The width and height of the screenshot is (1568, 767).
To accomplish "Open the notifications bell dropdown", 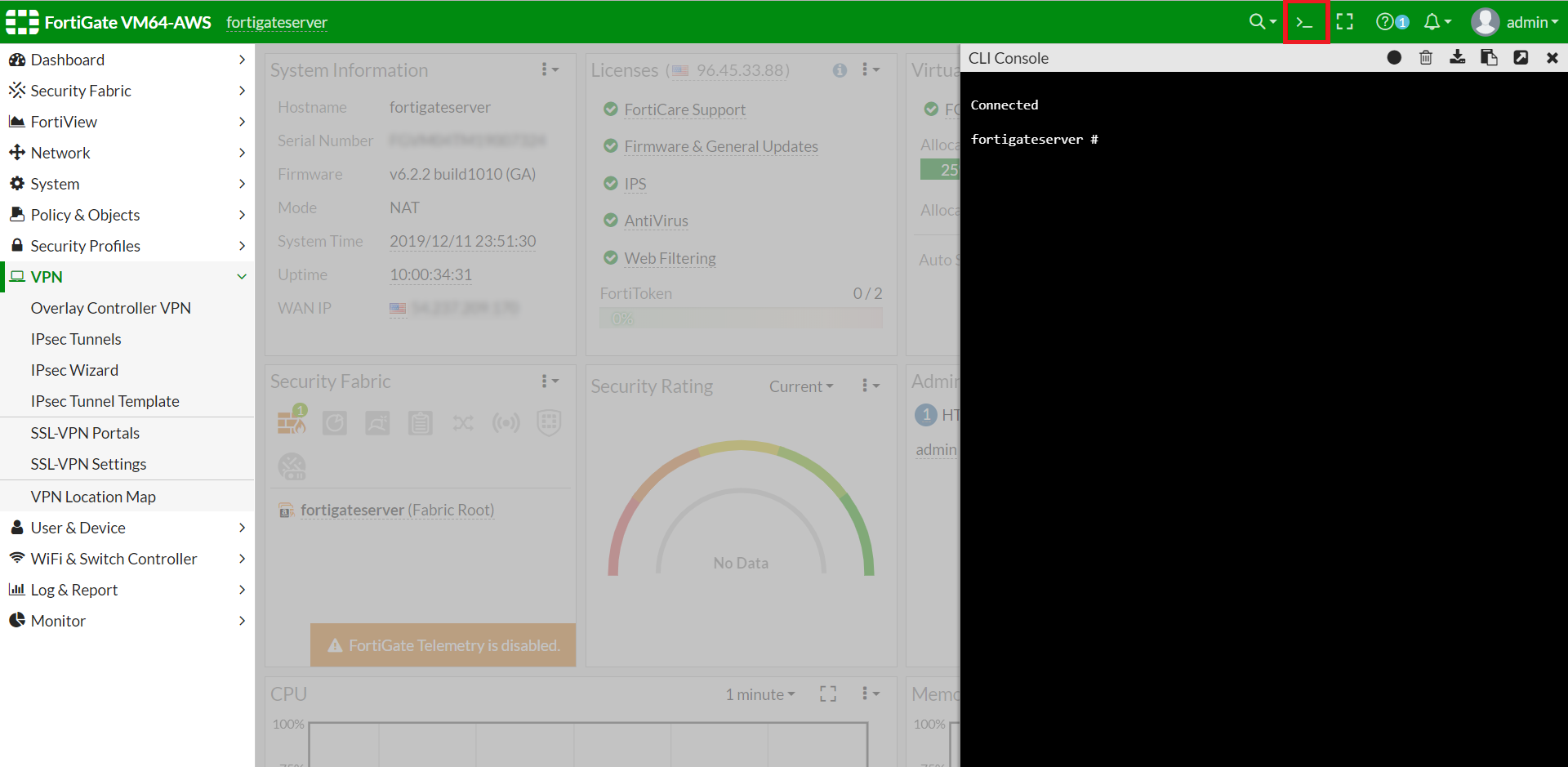I will [x=1437, y=22].
